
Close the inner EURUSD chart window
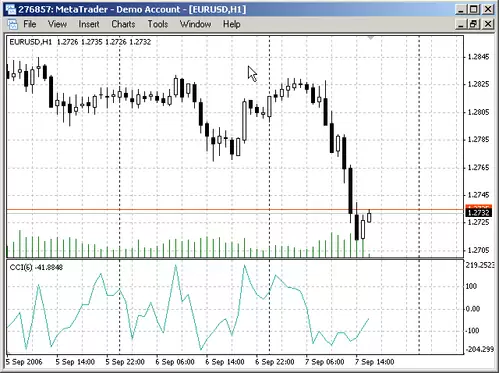488,24
